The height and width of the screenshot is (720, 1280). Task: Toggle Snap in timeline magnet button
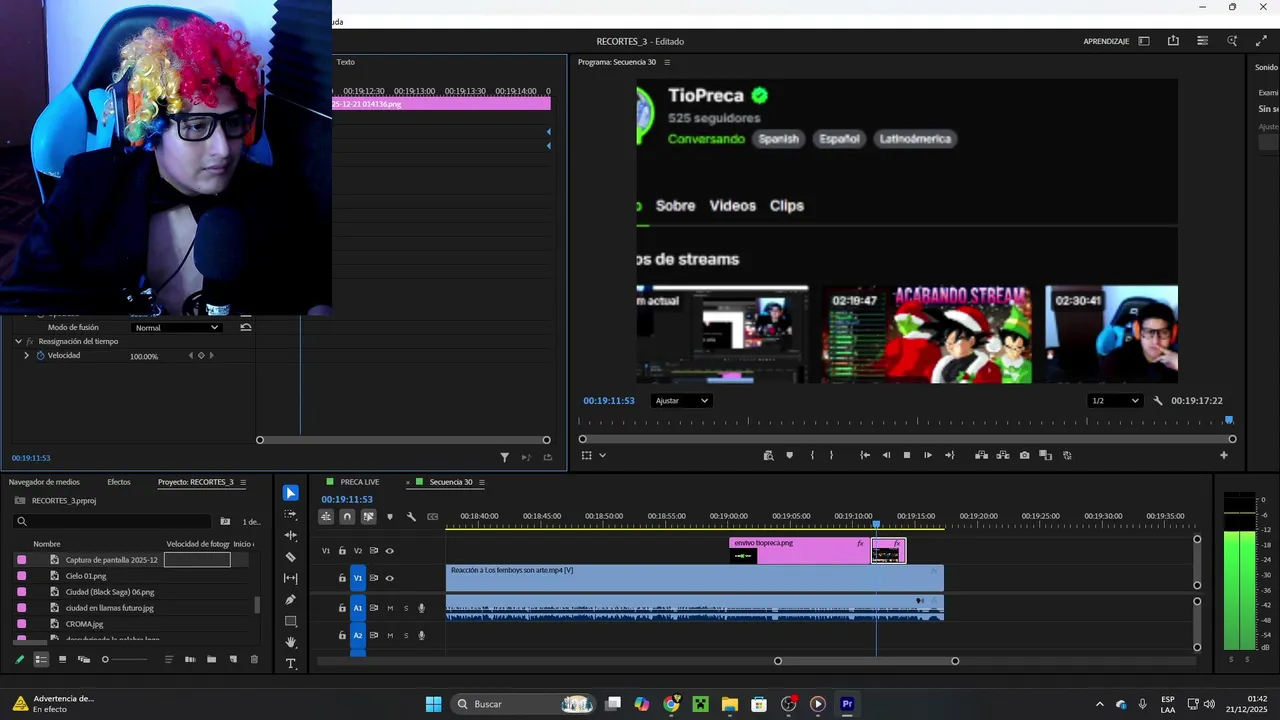click(347, 517)
